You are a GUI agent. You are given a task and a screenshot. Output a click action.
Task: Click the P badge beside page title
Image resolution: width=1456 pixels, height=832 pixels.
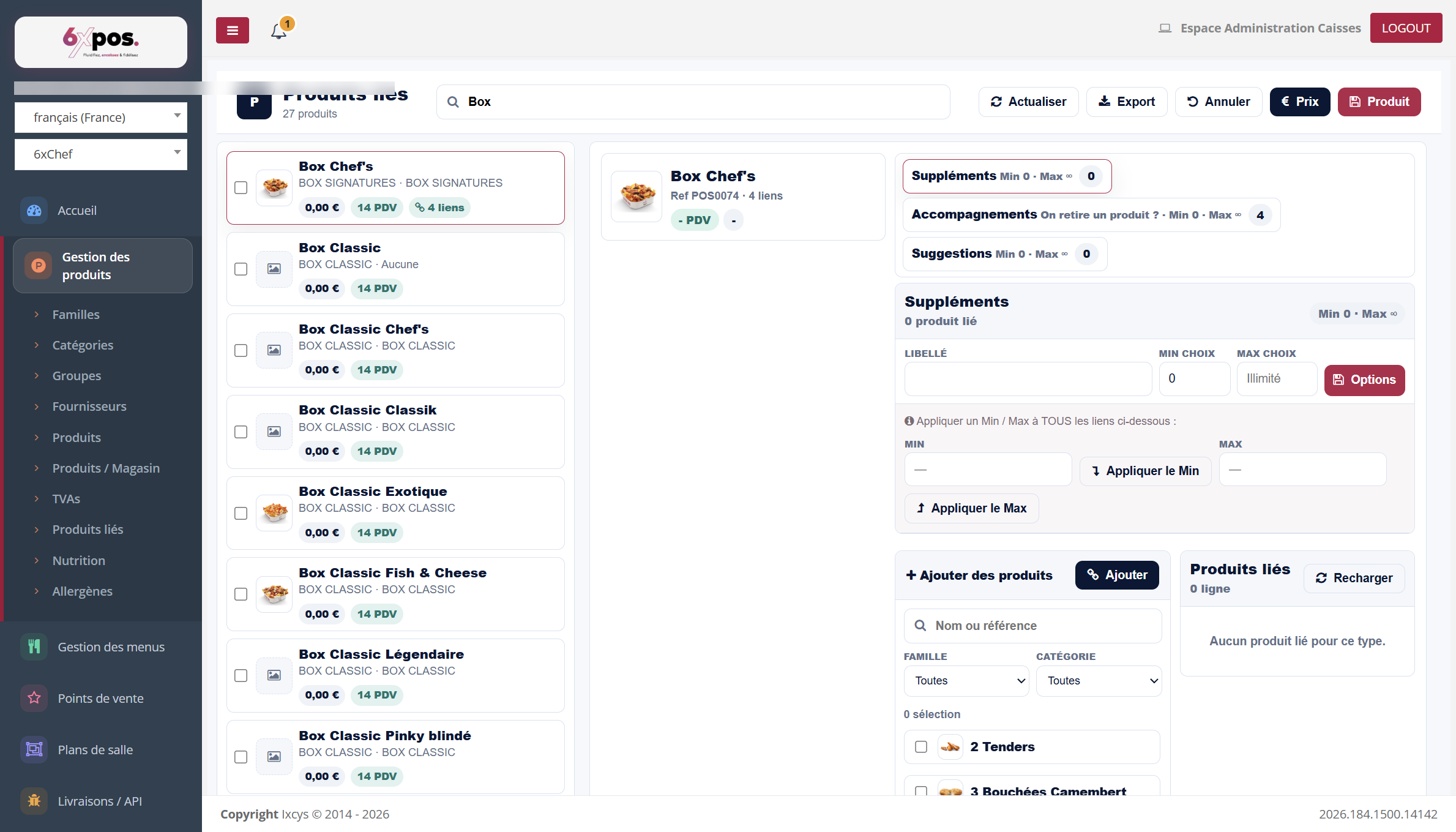[x=254, y=102]
